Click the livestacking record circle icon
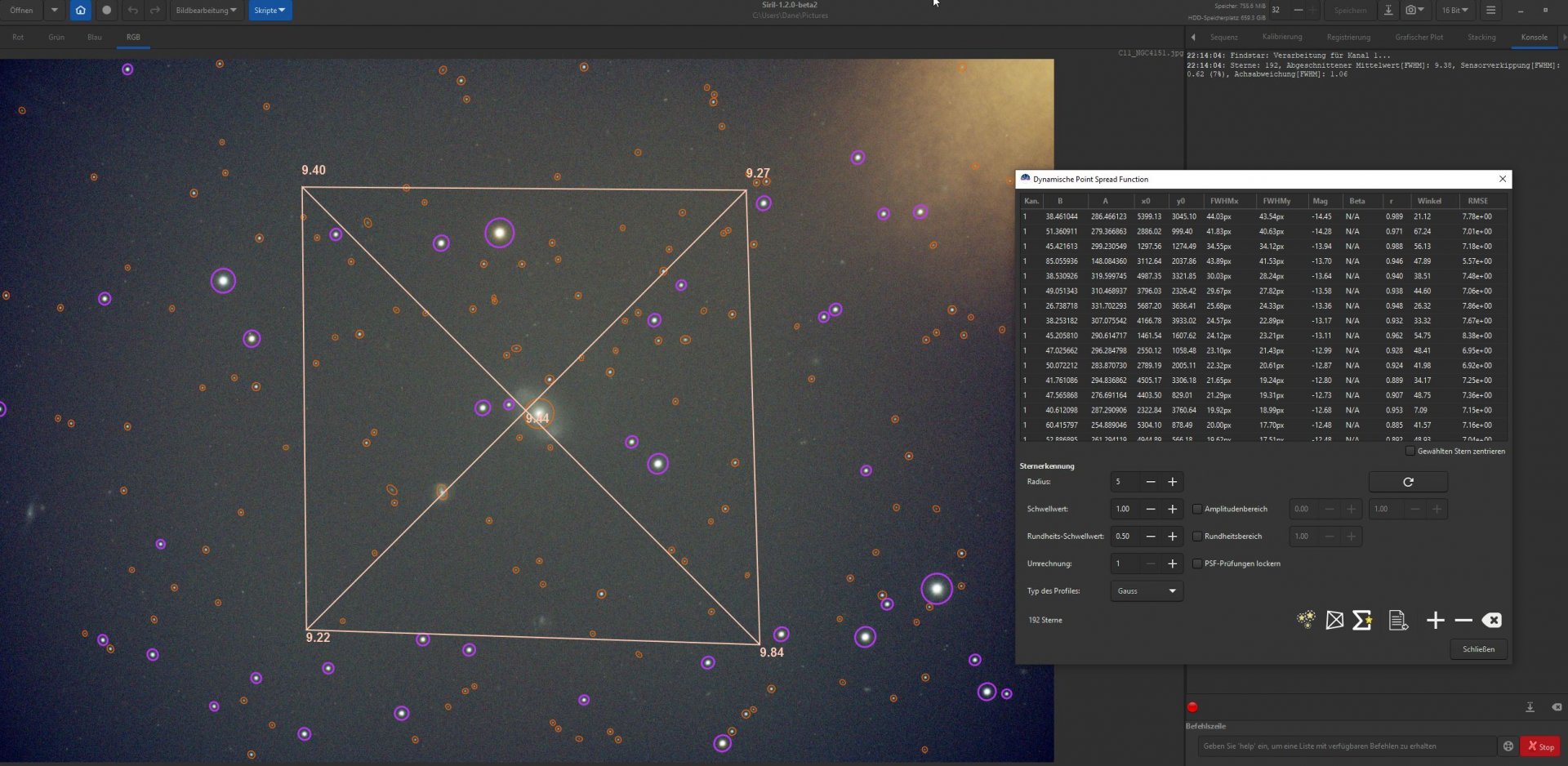Screen dimensions: 1568x766 [106, 11]
